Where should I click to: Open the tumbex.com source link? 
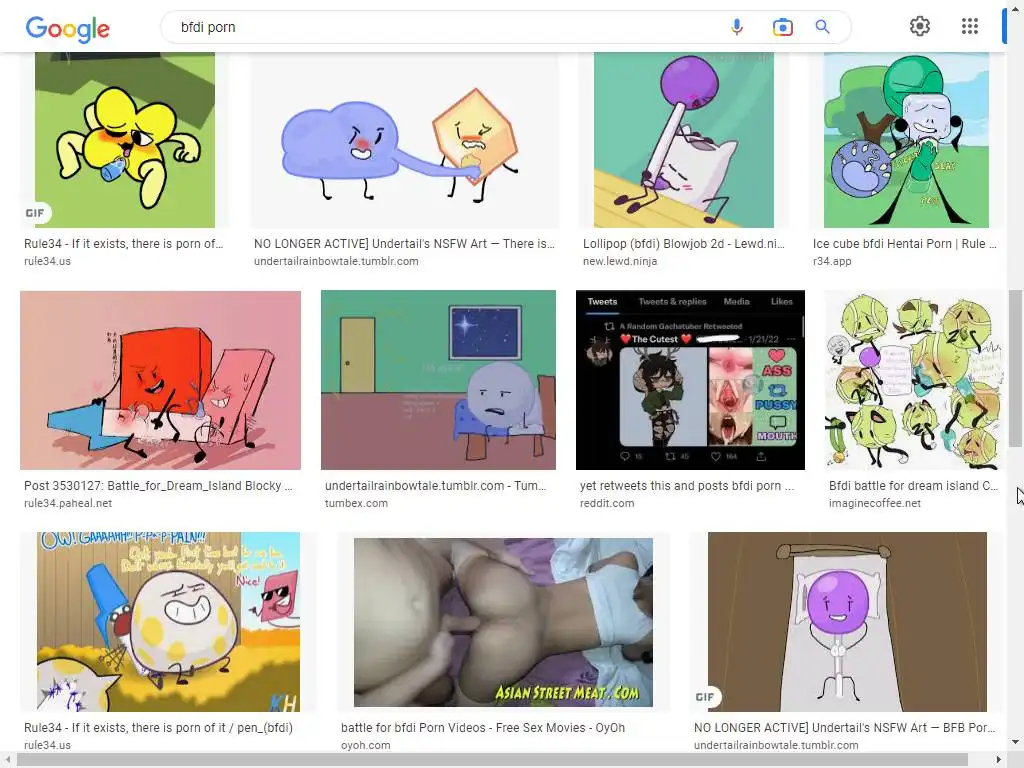pyautogui.click(x=356, y=503)
